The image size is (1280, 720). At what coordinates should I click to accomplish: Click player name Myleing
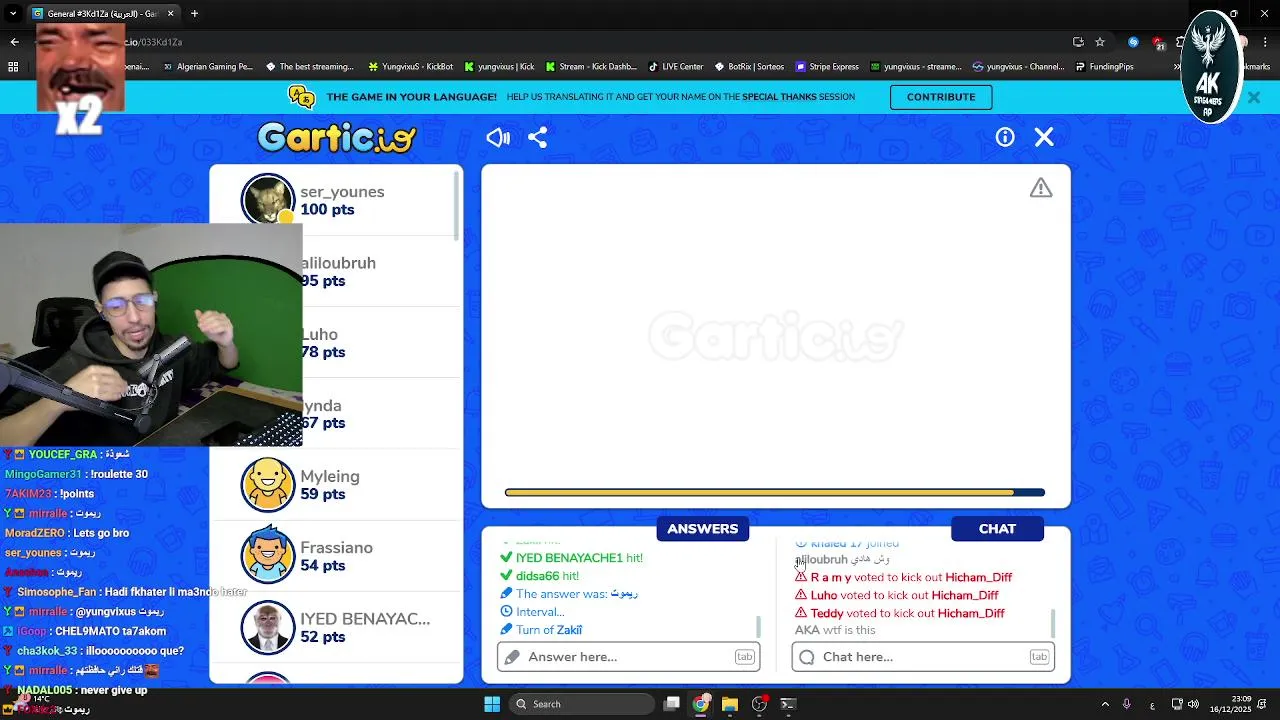(330, 477)
